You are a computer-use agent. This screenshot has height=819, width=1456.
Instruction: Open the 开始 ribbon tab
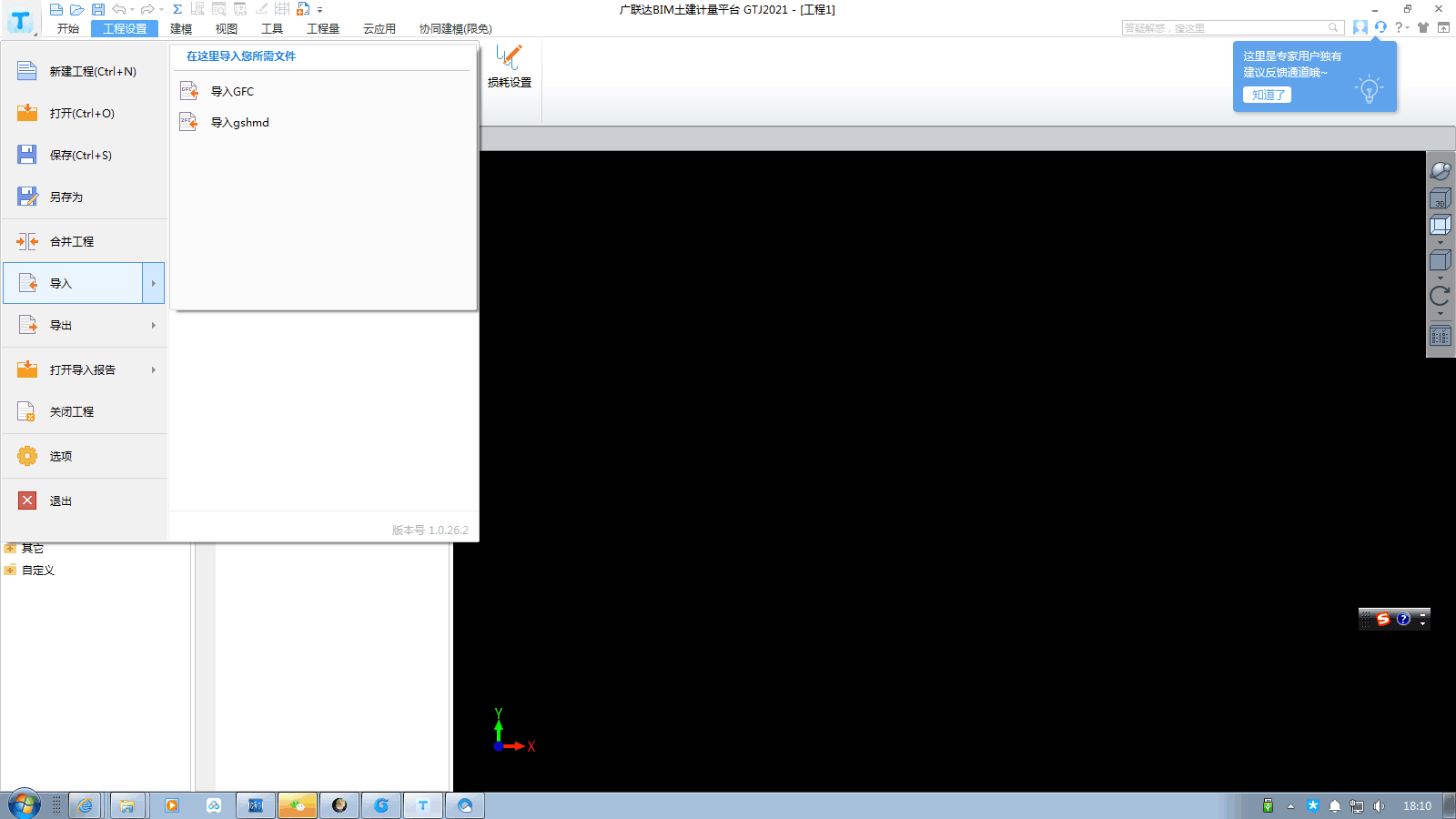click(68, 28)
